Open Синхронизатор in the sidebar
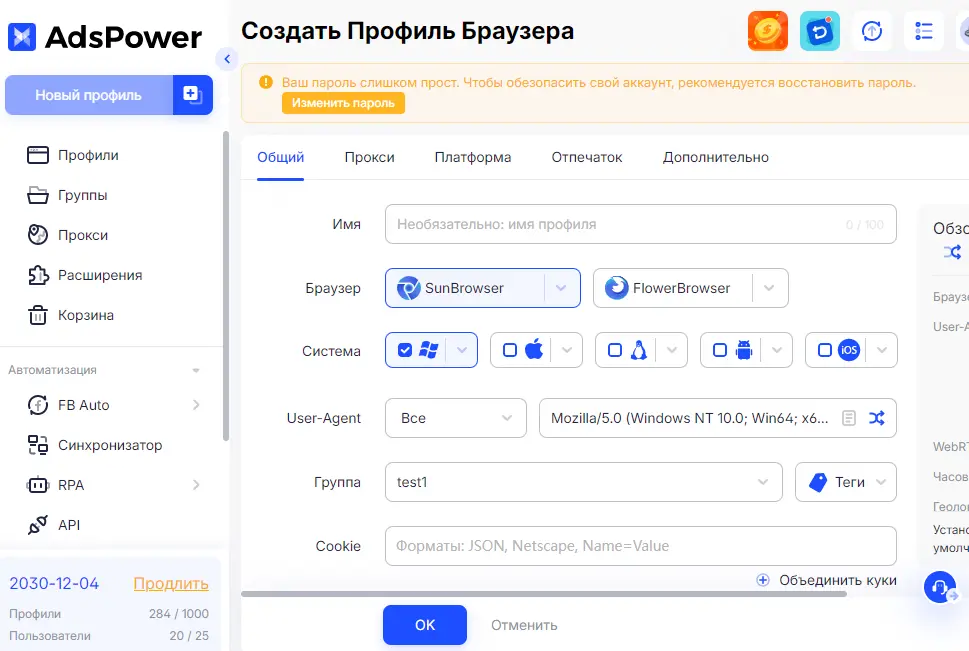Screen dimensions: 969x651 point(95,445)
